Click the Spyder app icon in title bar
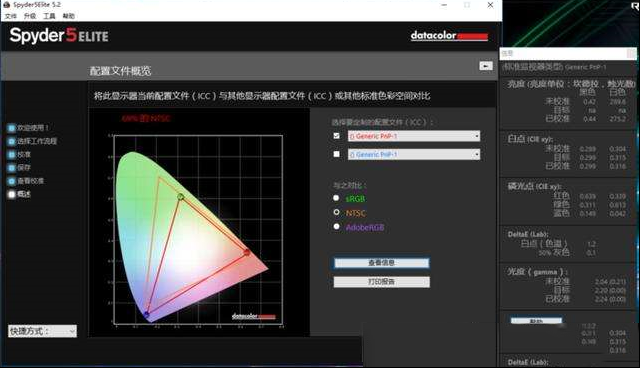 point(7,5)
